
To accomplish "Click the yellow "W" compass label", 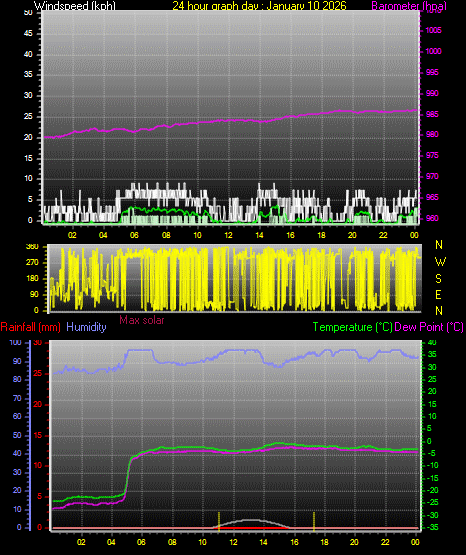I will click(440, 262).
